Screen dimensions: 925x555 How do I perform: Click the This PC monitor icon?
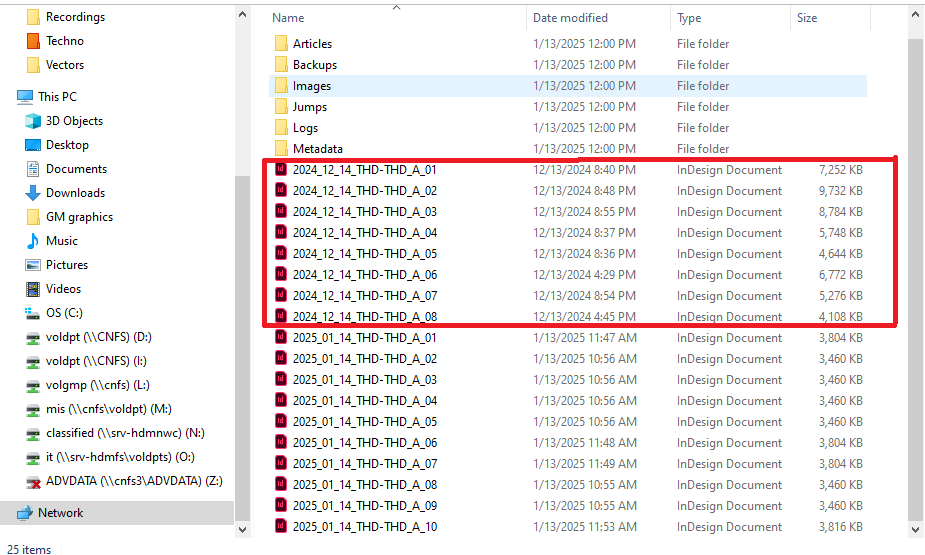click(24, 97)
